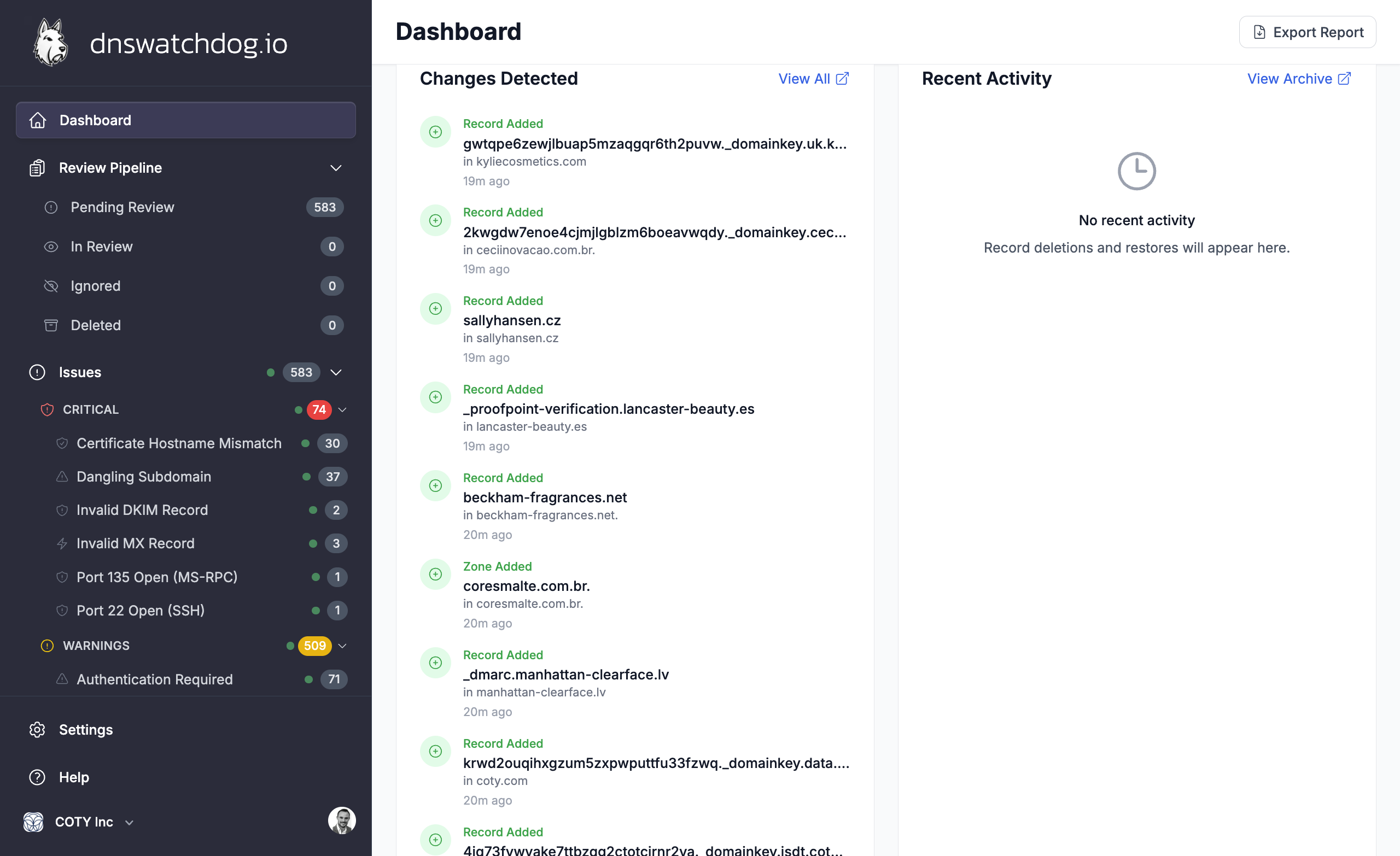
Task: Click View All changes link
Action: 814,79
